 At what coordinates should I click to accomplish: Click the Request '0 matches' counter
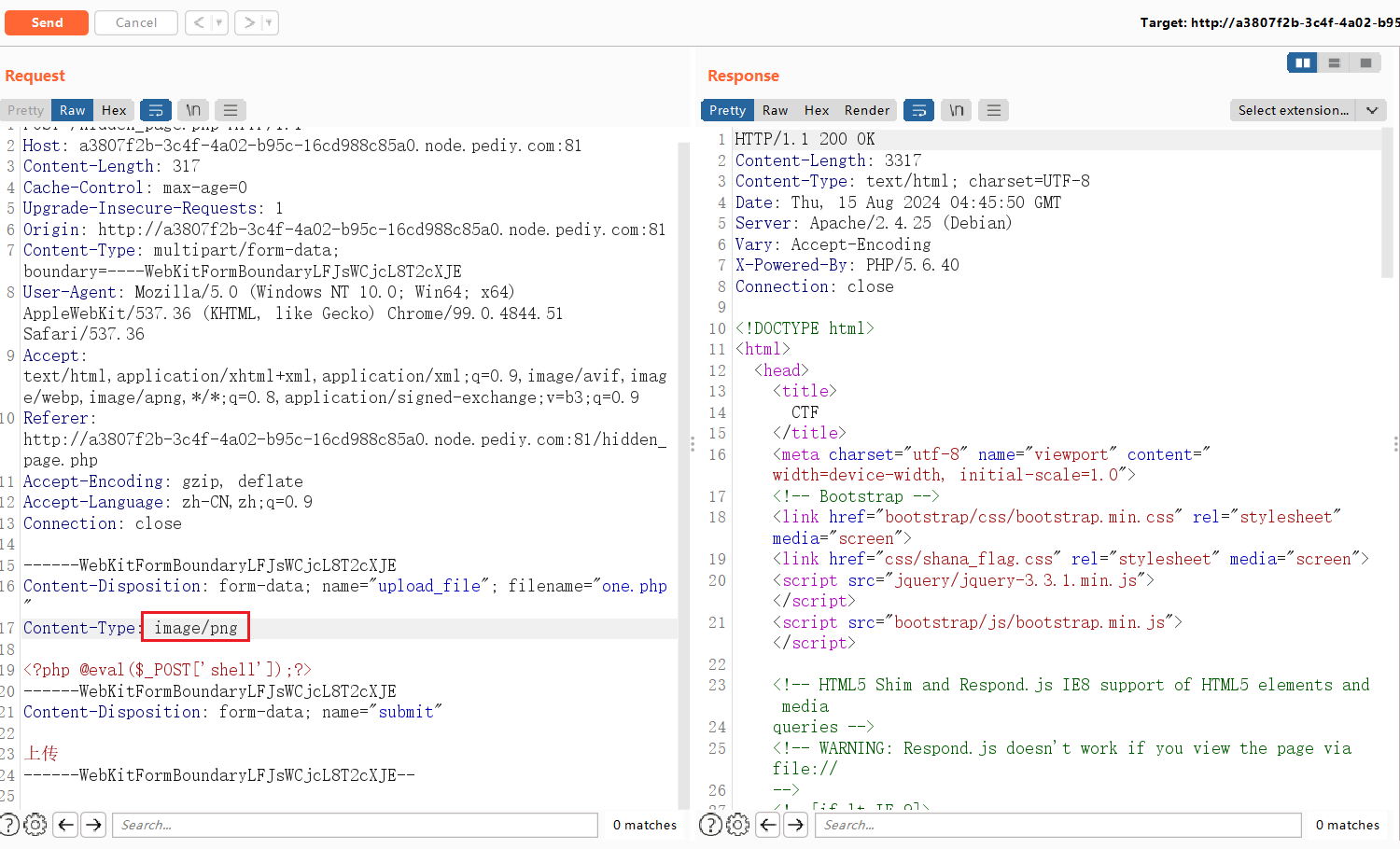click(645, 825)
